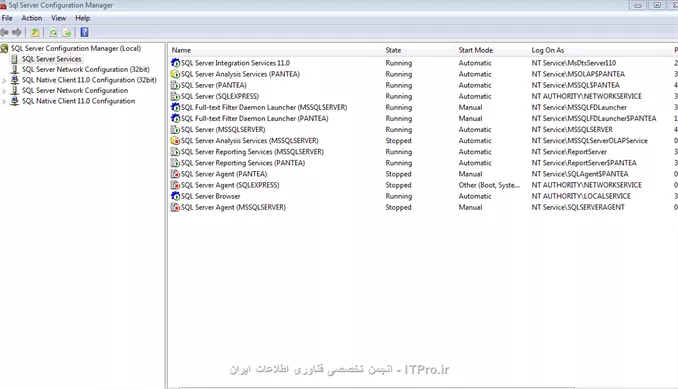Viewport: 678px width, 389px height.
Task: Sort by the State column header
Action: pyautogui.click(x=419, y=50)
